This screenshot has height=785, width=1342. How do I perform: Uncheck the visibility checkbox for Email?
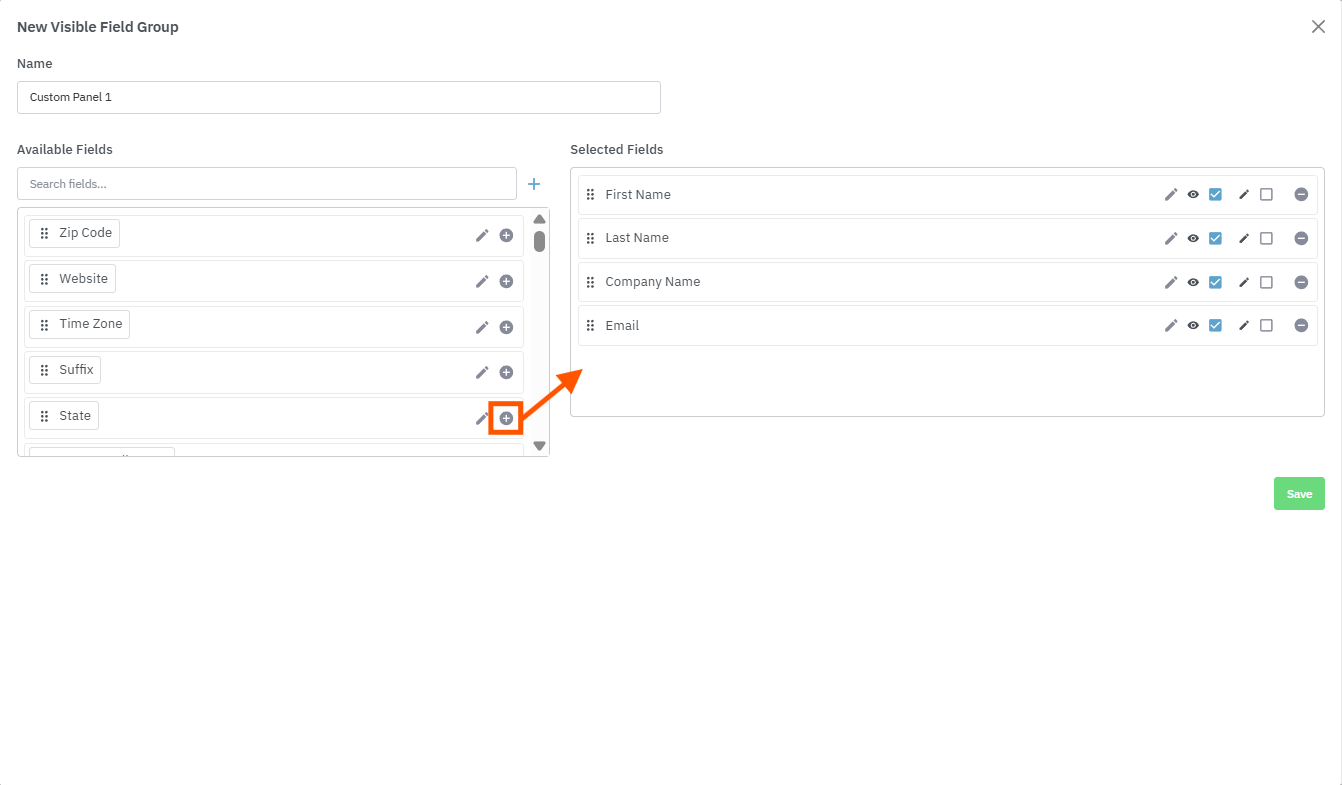click(x=1215, y=325)
